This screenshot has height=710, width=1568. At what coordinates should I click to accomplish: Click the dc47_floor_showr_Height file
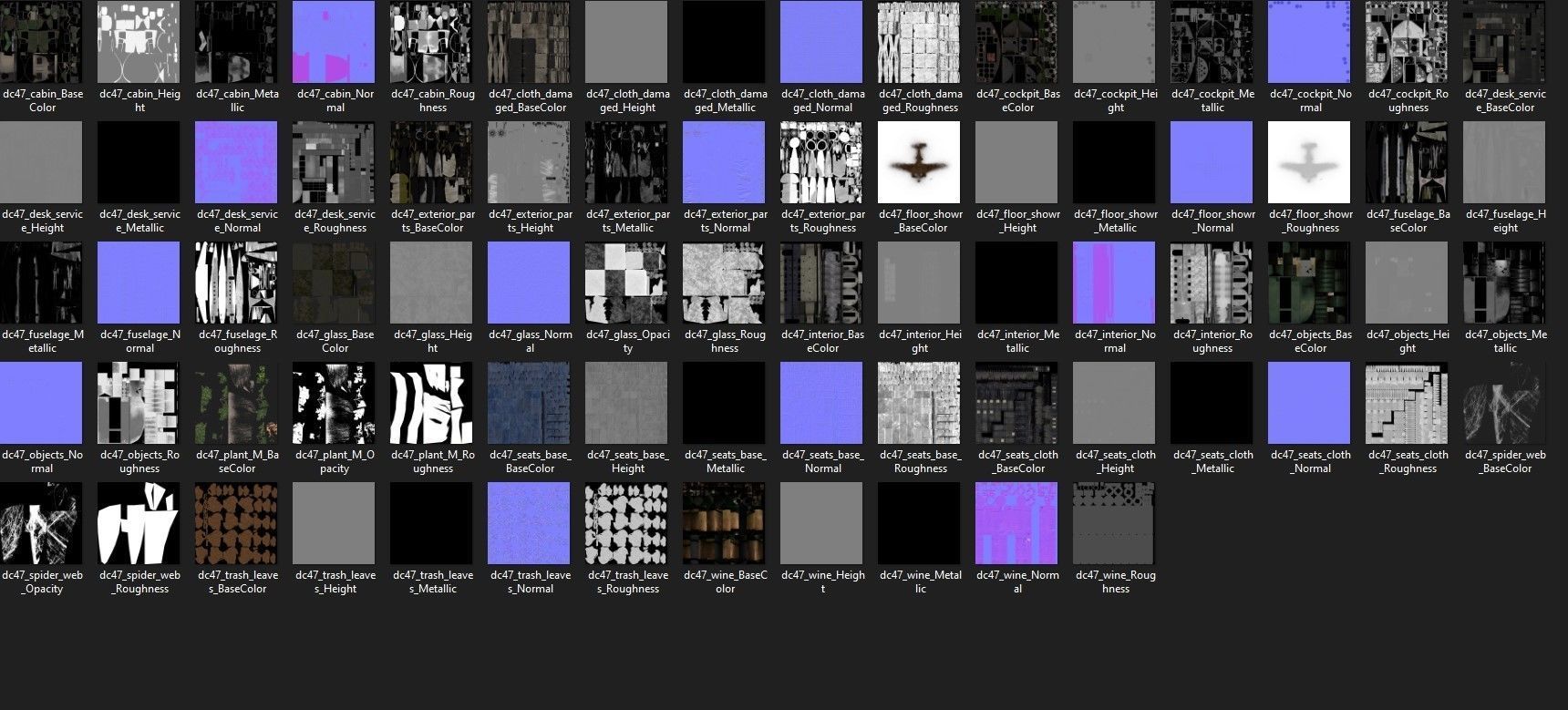tap(1017, 162)
